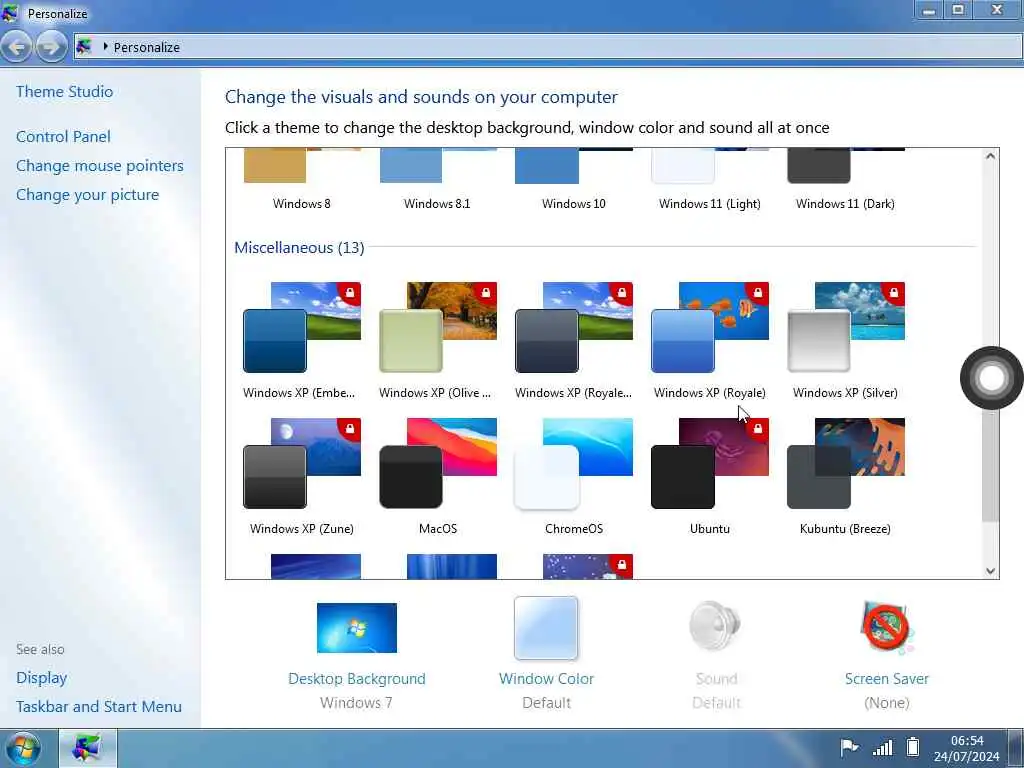This screenshot has width=1024, height=768.
Task: Click the Personalize taskbar button
Action: tap(88, 748)
